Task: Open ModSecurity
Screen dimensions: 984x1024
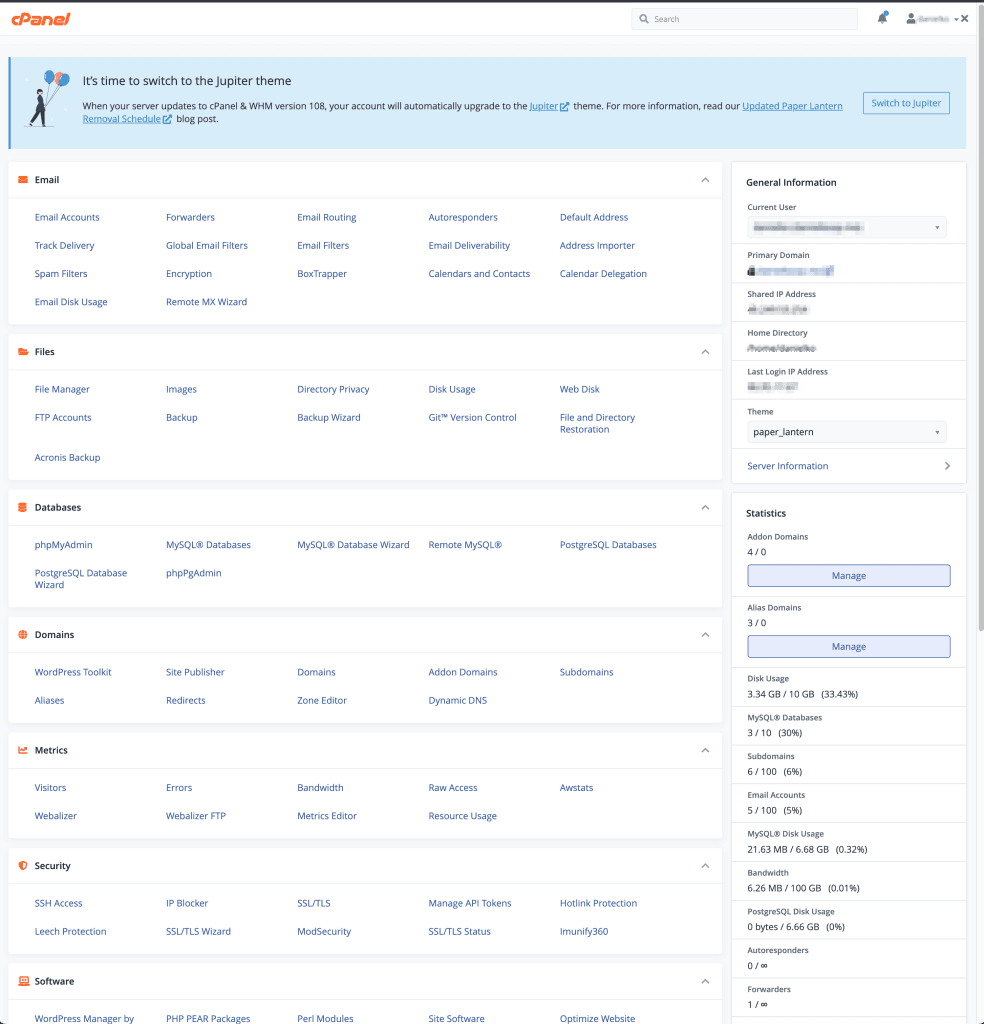Action: (324, 931)
